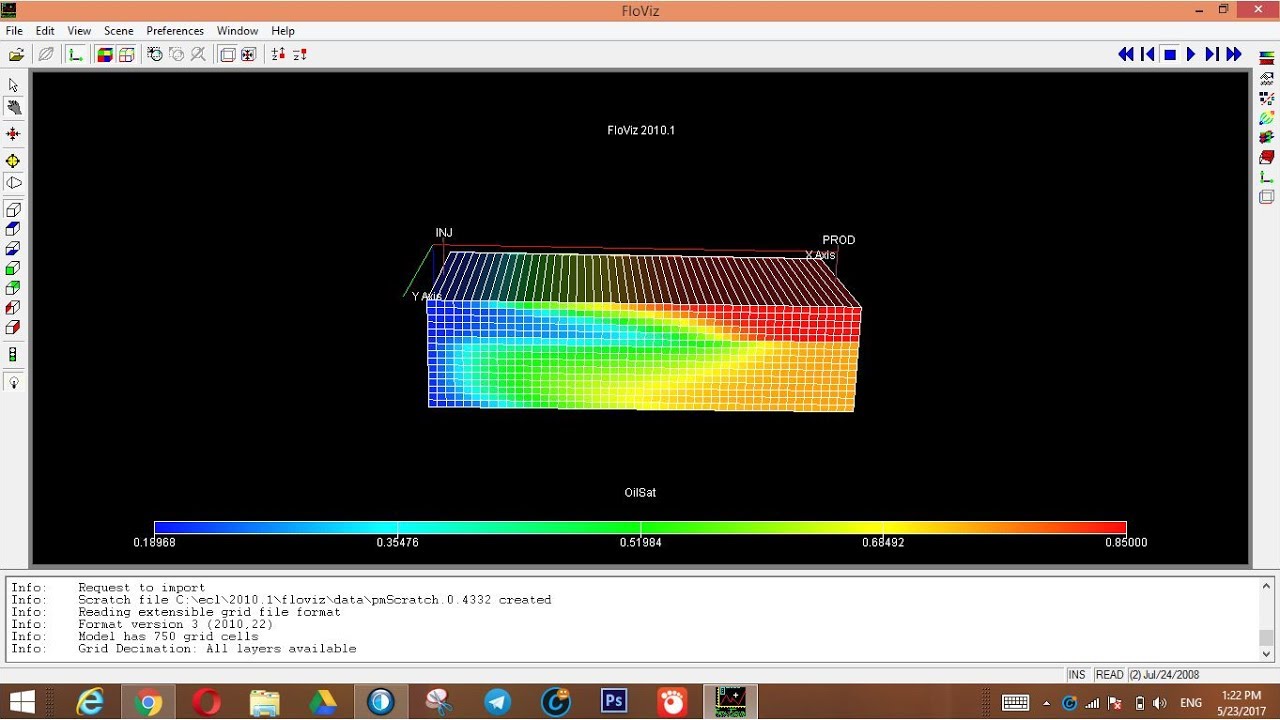This screenshot has width=1280, height=720.
Task: Open Photoshop from the taskbar
Action: (x=614, y=702)
